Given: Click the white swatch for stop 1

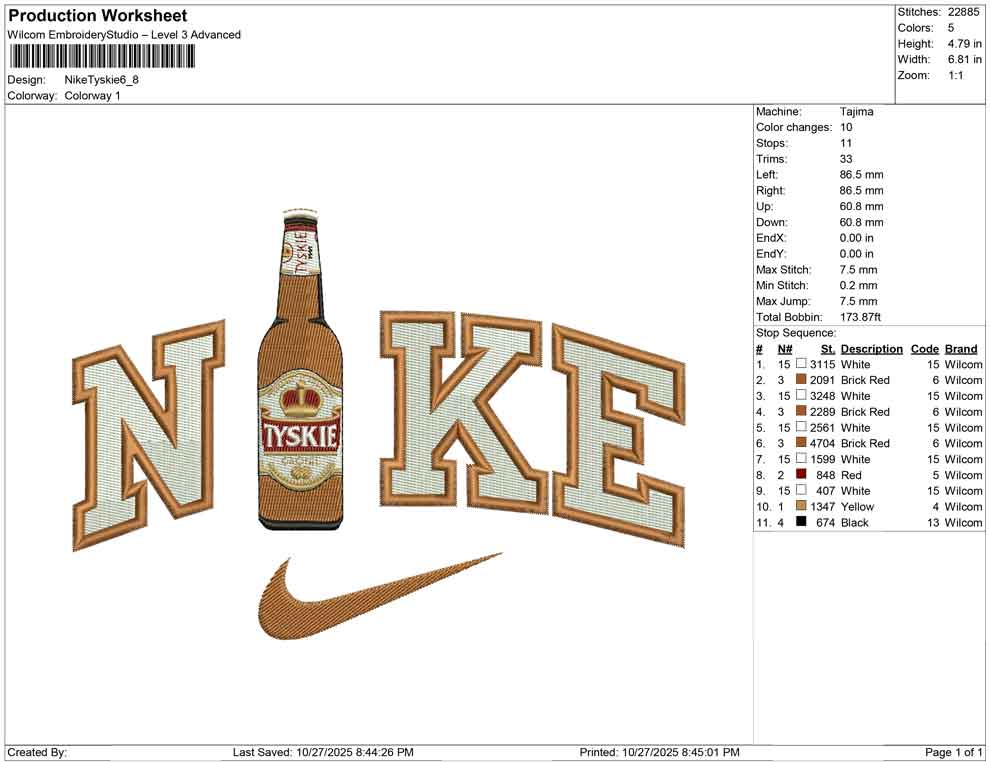Looking at the screenshot, I should click(801, 364).
